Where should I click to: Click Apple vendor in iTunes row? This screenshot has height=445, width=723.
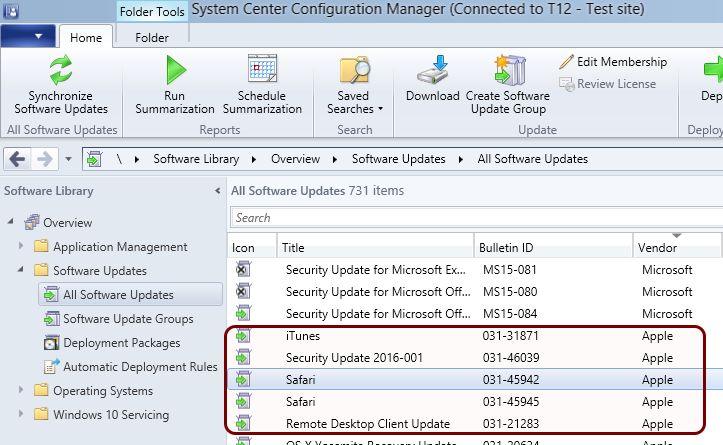coord(658,336)
